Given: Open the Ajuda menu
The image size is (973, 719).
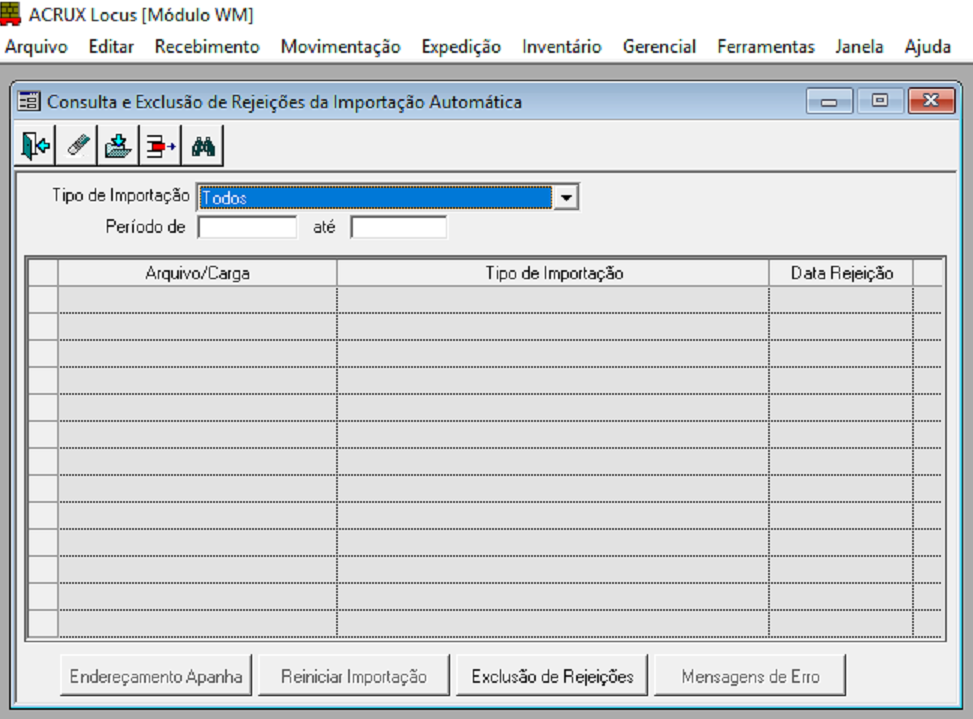Looking at the screenshot, I should pyautogui.click(x=927, y=47).
